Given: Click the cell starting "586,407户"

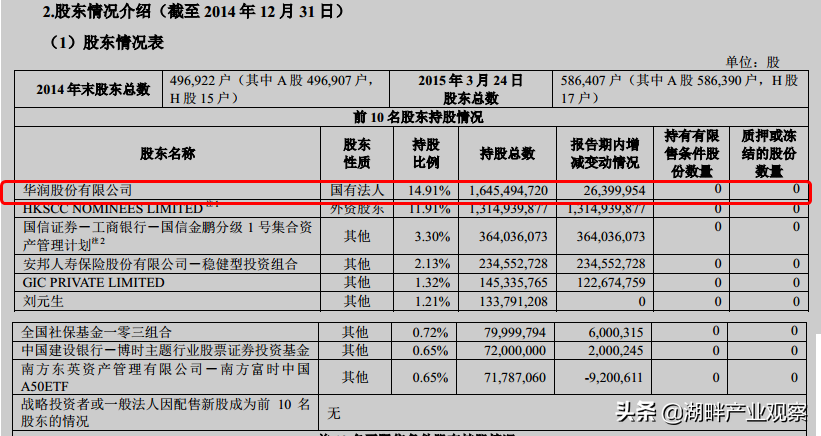Looking at the screenshot, I should pos(679,89).
